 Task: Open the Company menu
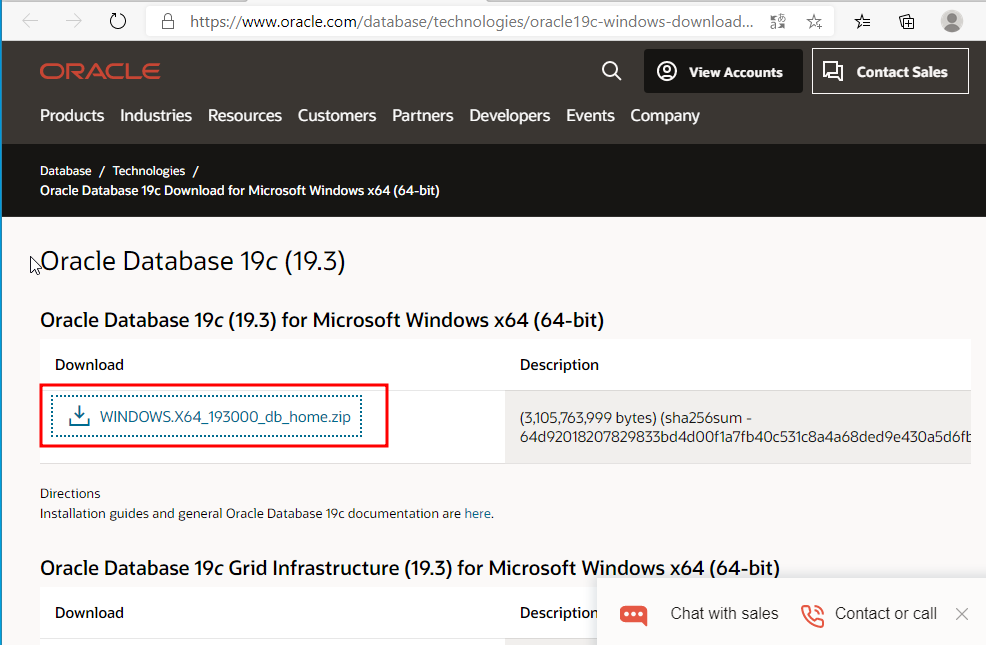pyautogui.click(x=665, y=116)
